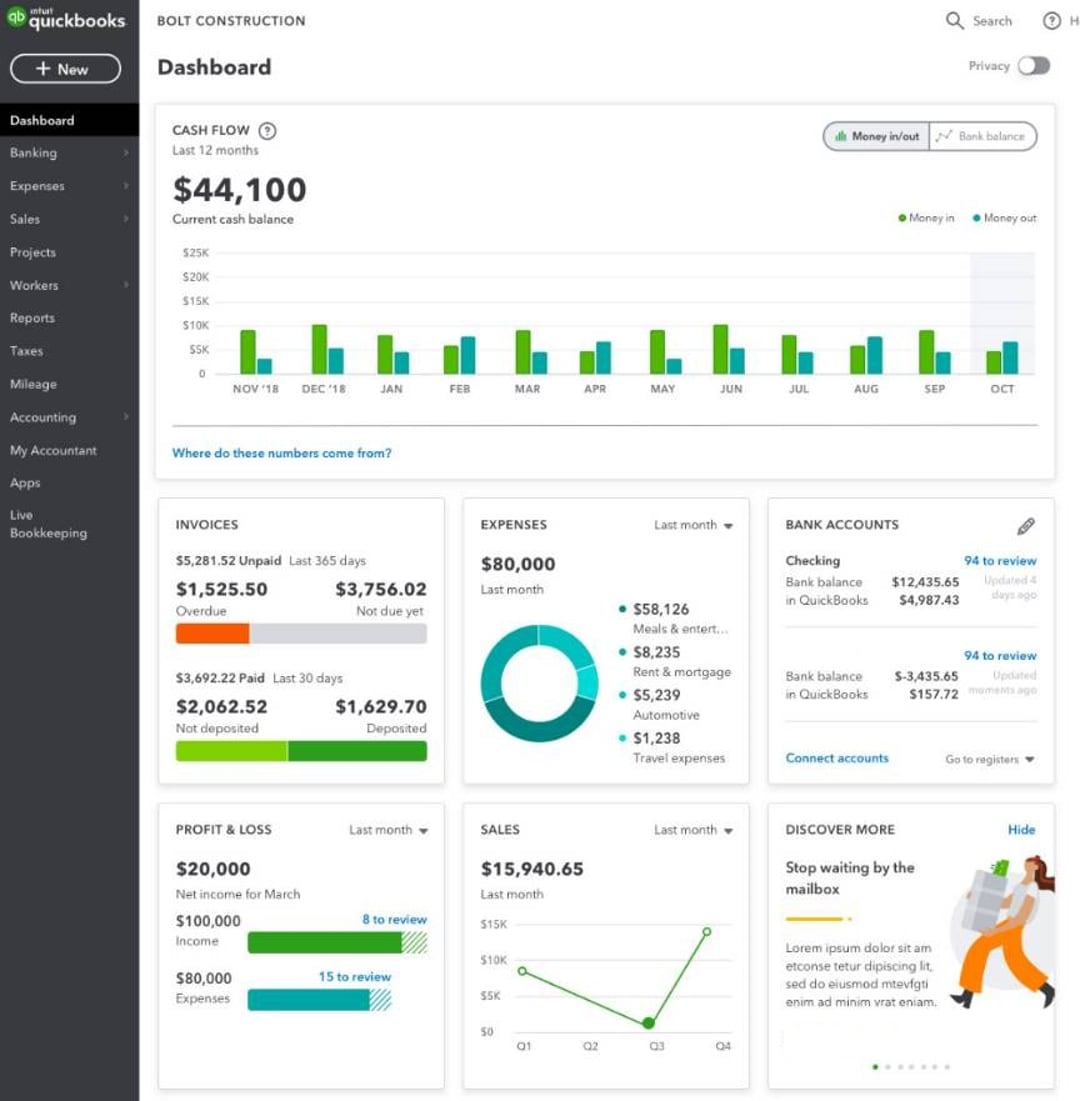Image resolution: width=1080 pixels, height=1101 pixels.
Task: Click the mailbox illustration in Discover More
Action: 1002,930
